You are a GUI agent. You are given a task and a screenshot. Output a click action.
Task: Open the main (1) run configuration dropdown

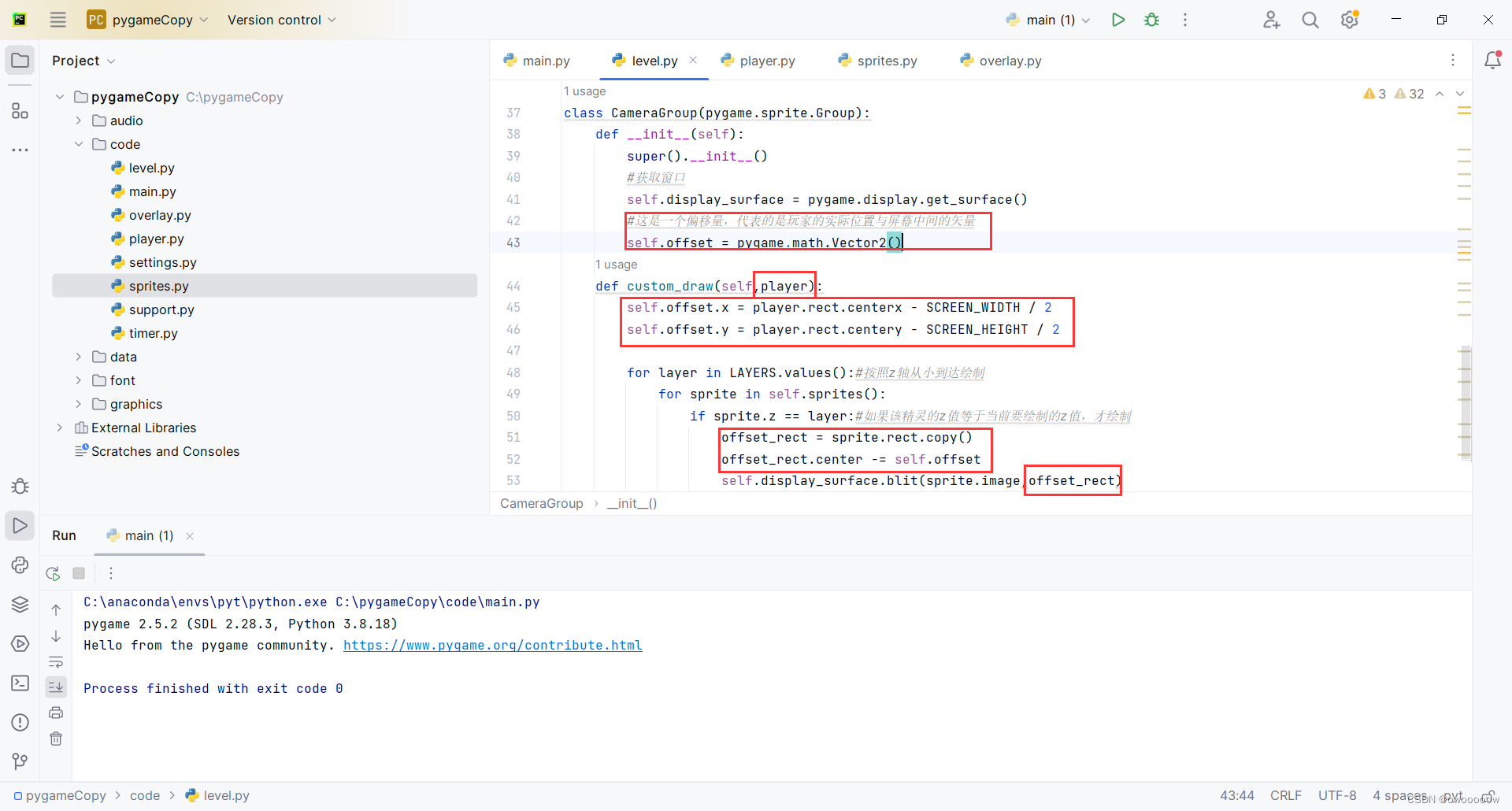(x=1048, y=20)
